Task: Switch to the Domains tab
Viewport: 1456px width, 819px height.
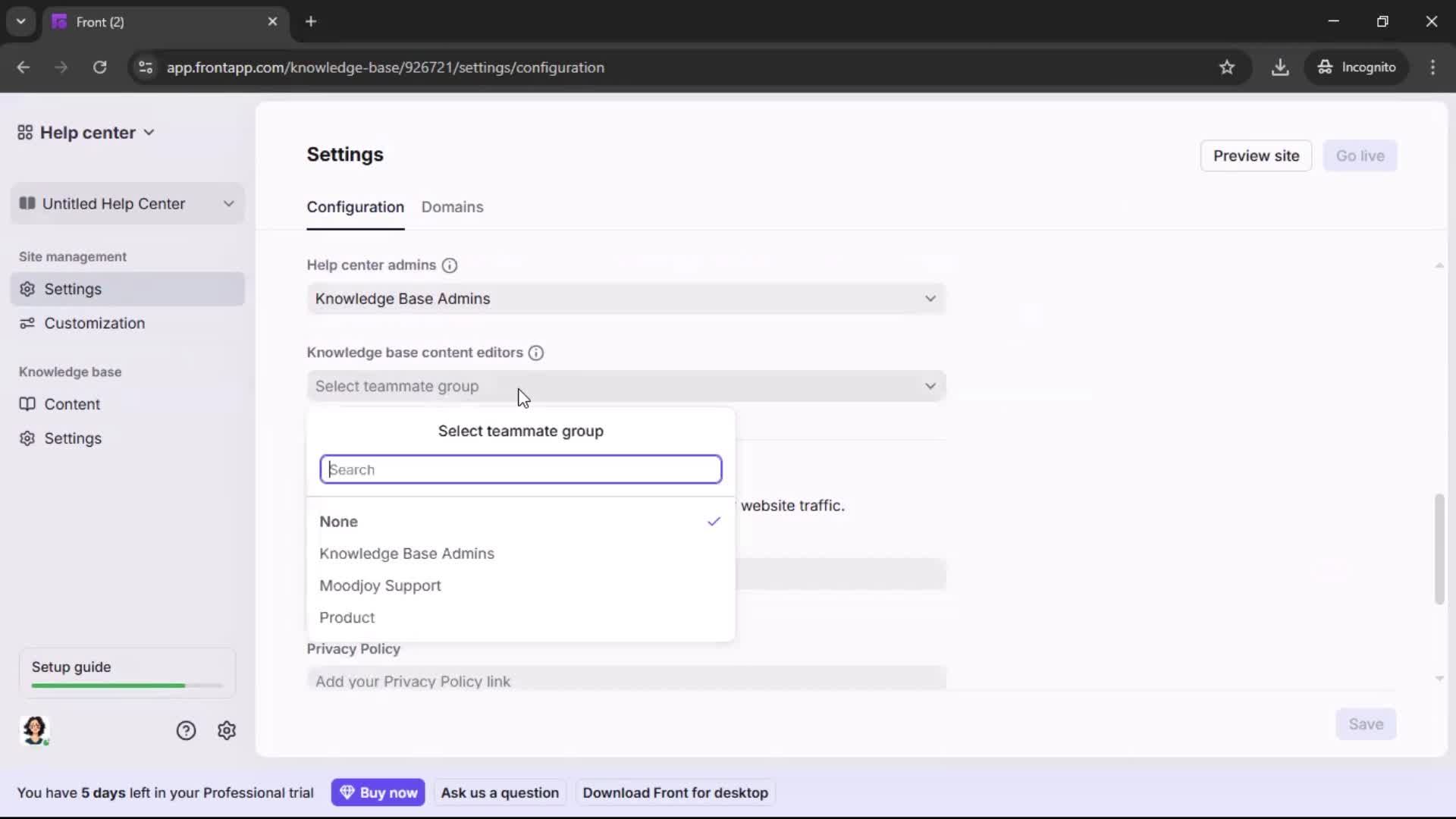Action: coord(452,207)
